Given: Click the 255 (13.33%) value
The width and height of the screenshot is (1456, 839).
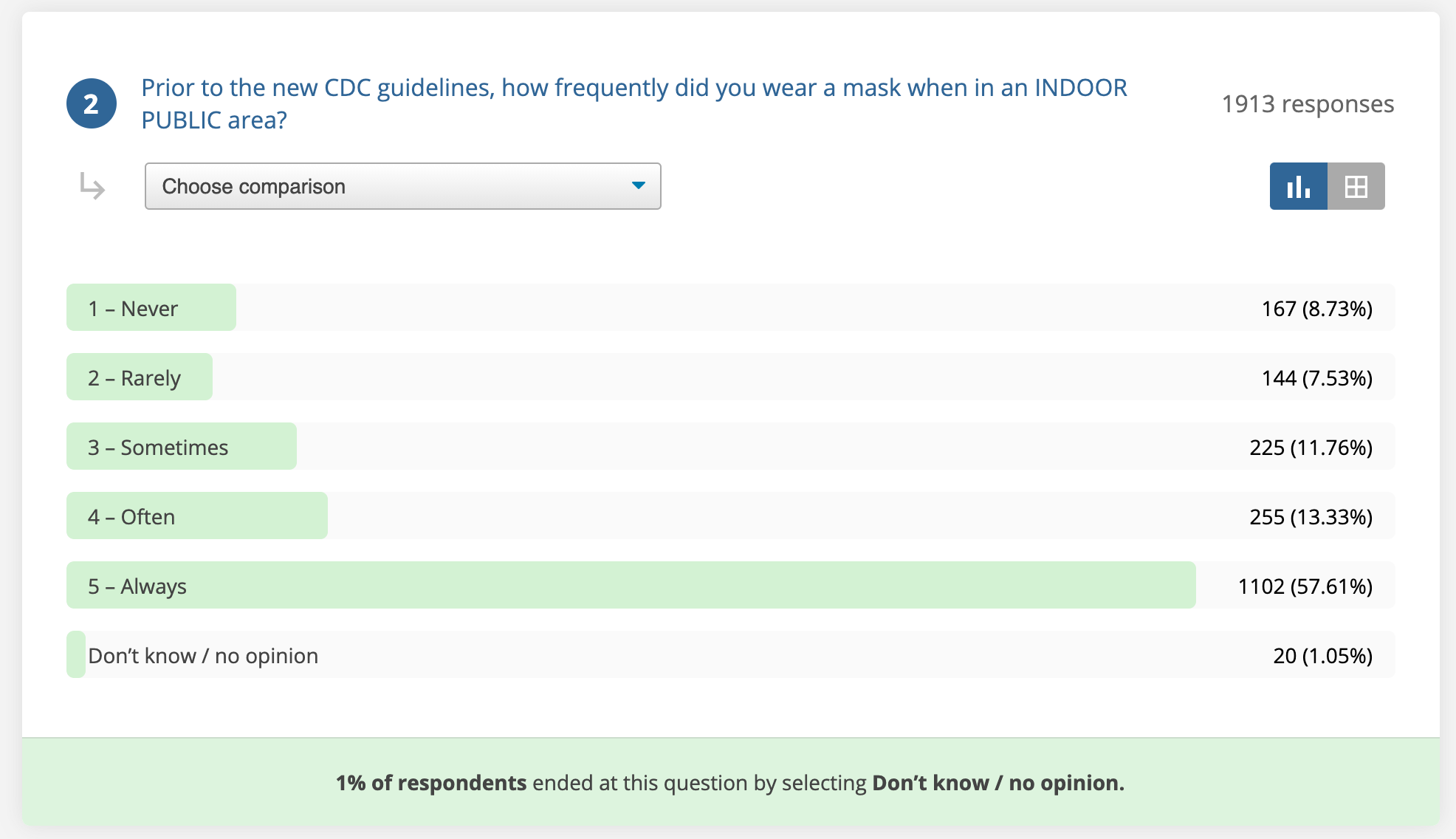Looking at the screenshot, I should tap(1311, 517).
